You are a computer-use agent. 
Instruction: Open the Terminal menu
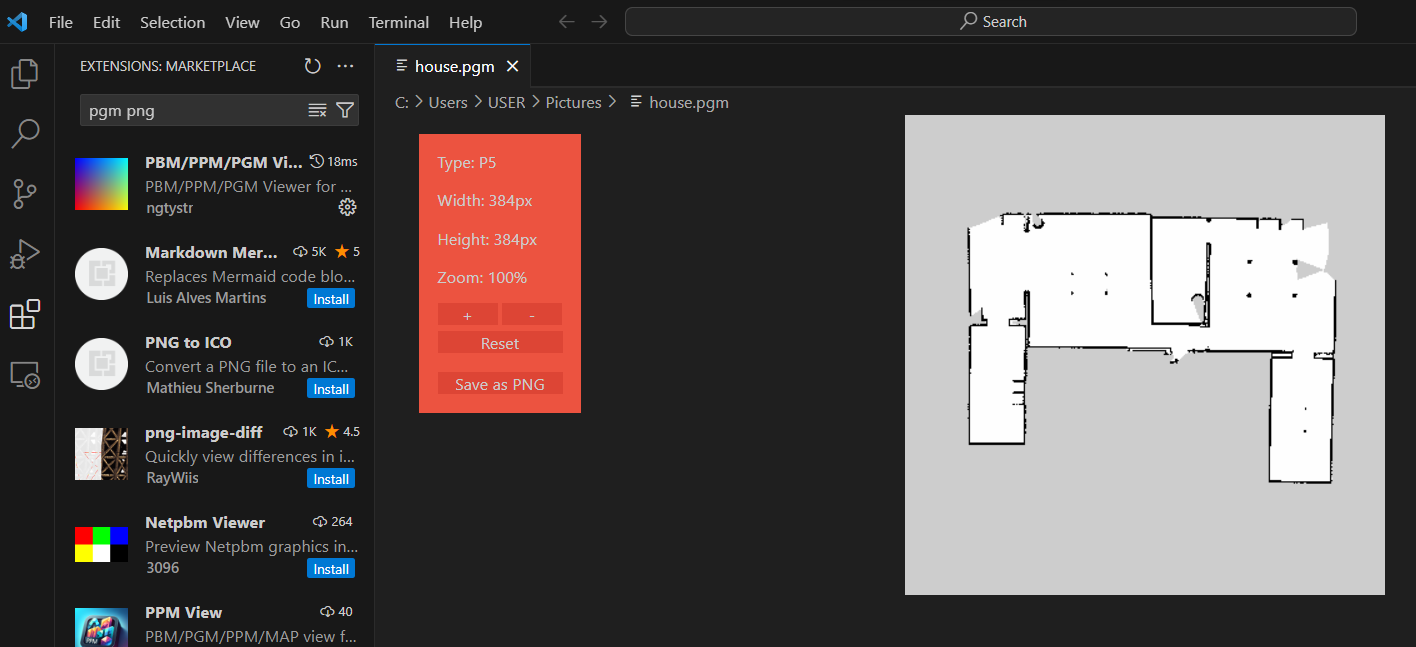(399, 22)
